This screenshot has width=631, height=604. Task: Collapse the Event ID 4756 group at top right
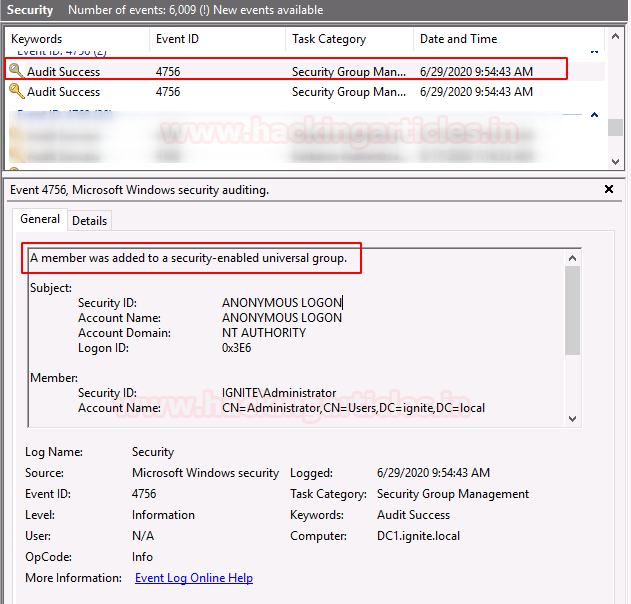coord(594,52)
